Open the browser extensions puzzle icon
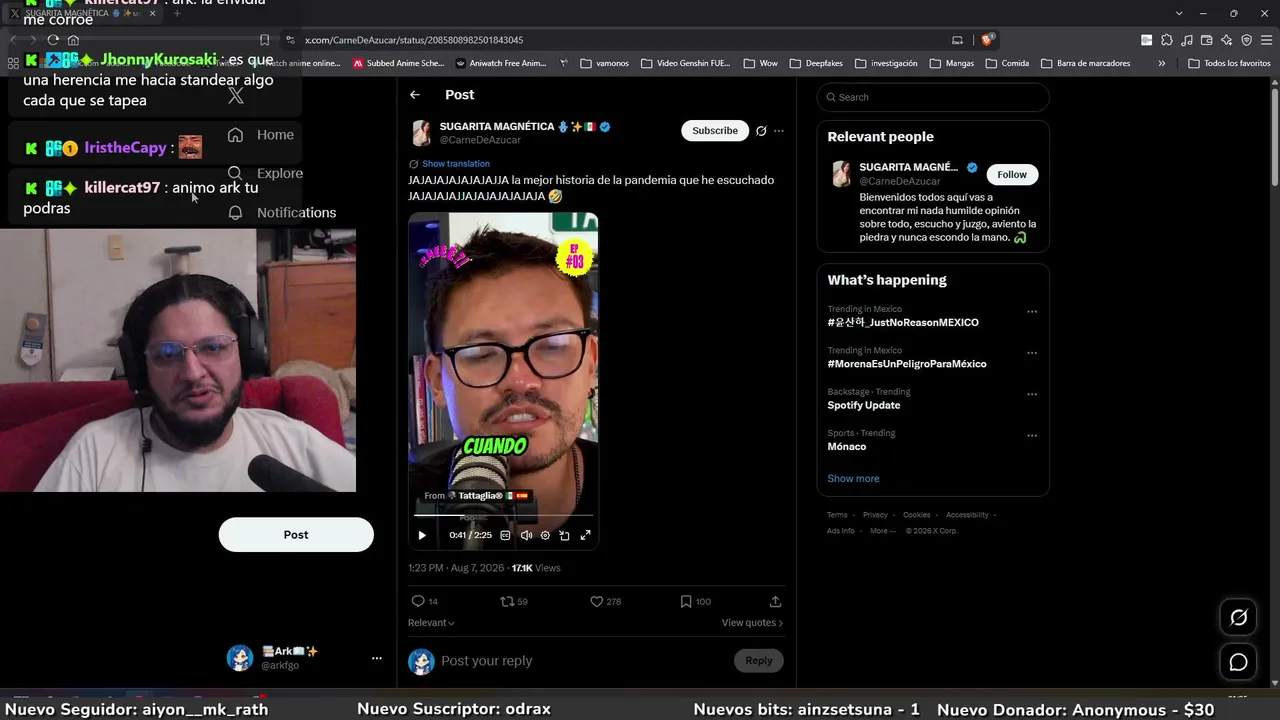Viewport: 1280px width, 720px height. click(x=1166, y=40)
